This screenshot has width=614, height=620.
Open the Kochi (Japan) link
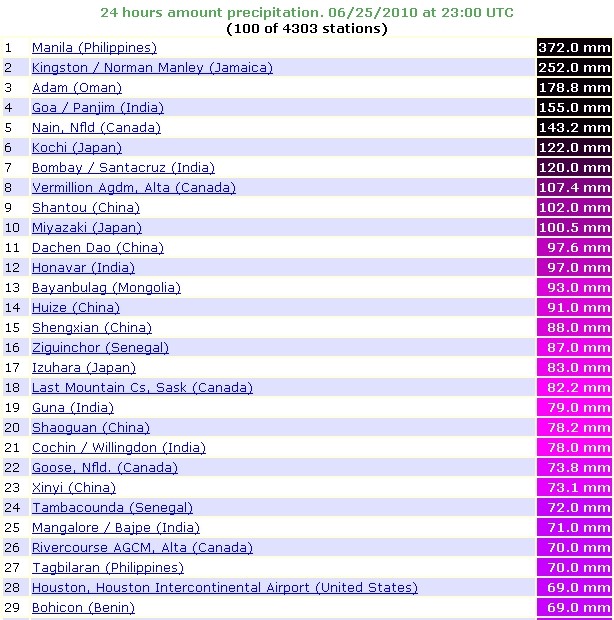coord(77,148)
